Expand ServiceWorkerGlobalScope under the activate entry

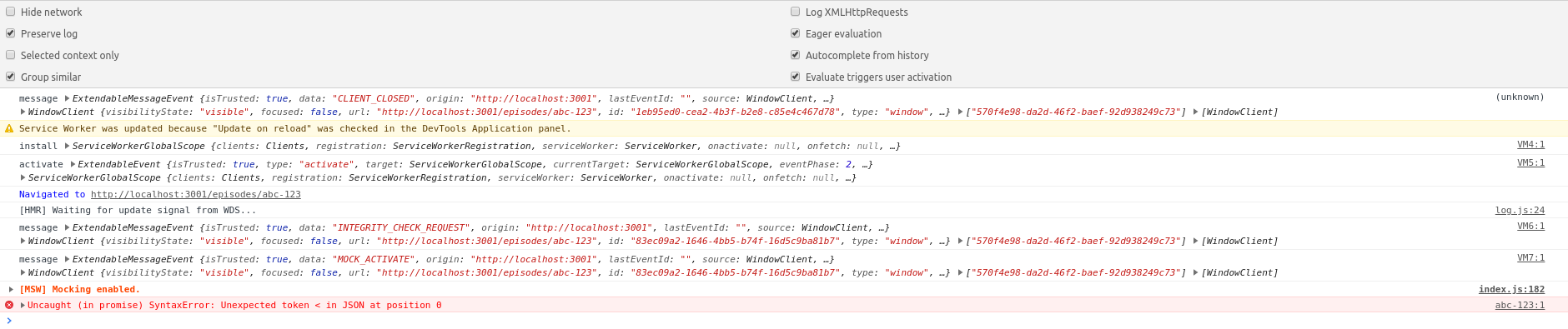[23, 177]
